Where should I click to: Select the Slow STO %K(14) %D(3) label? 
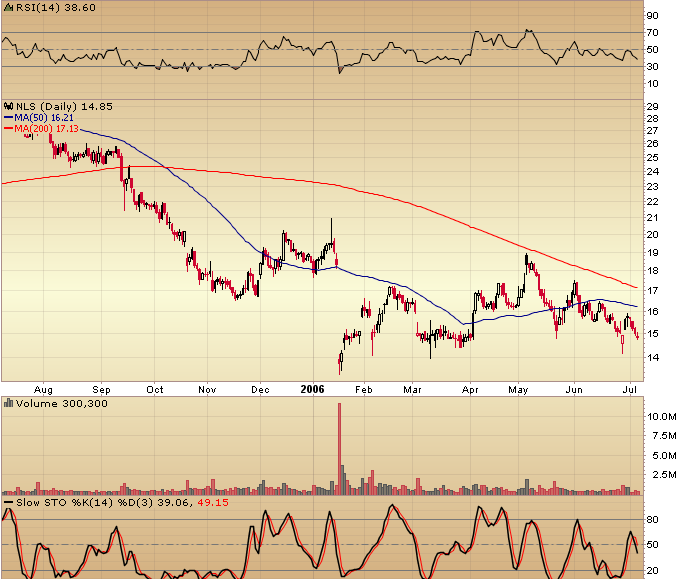(x=84, y=502)
